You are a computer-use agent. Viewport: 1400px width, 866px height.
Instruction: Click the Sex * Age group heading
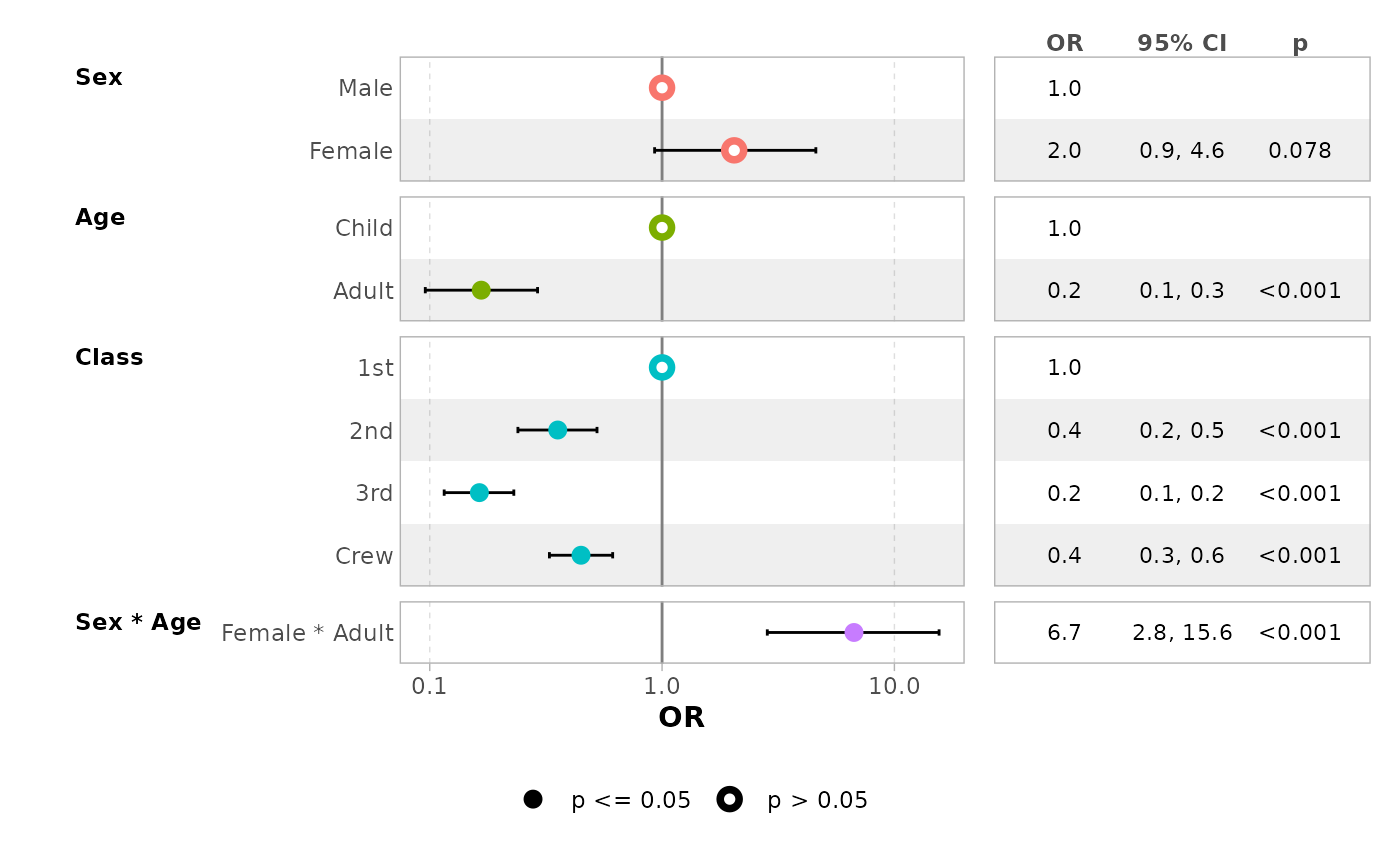pos(138,623)
